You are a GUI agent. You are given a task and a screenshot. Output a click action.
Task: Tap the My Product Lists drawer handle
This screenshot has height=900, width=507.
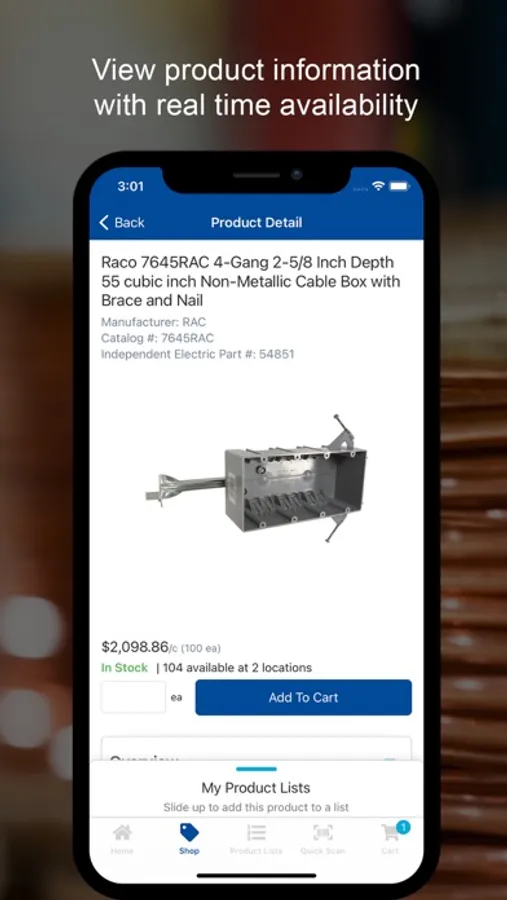[256, 769]
